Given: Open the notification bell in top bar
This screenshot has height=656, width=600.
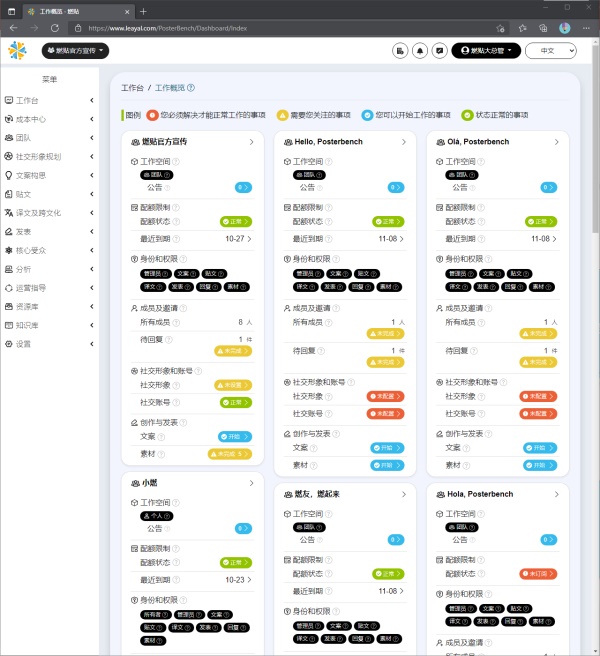Looking at the screenshot, I should [x=420, y=50].
